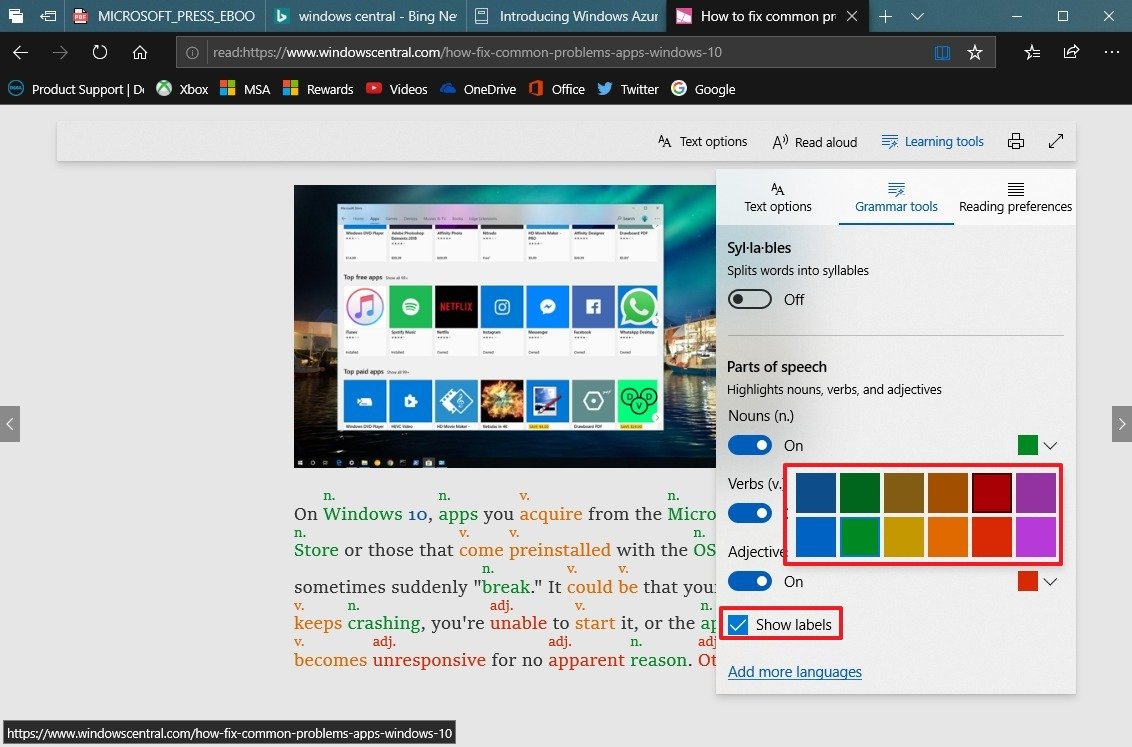This screenshot has width=1132, height=747.
Task: Share this page using share icon
Action: tap(1071, 52)
